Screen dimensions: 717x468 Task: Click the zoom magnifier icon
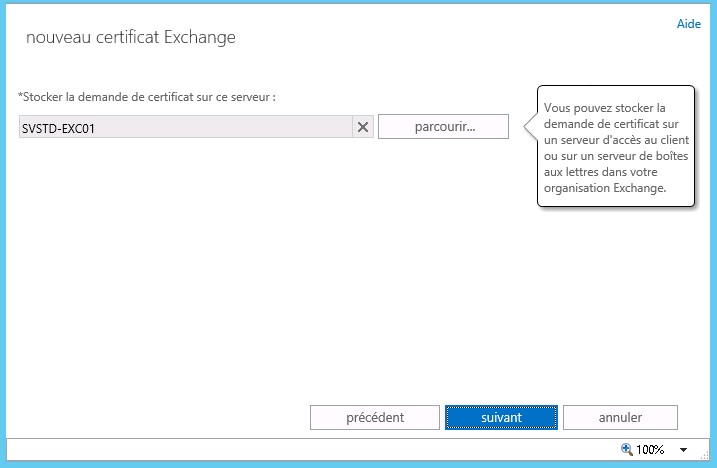626,449
